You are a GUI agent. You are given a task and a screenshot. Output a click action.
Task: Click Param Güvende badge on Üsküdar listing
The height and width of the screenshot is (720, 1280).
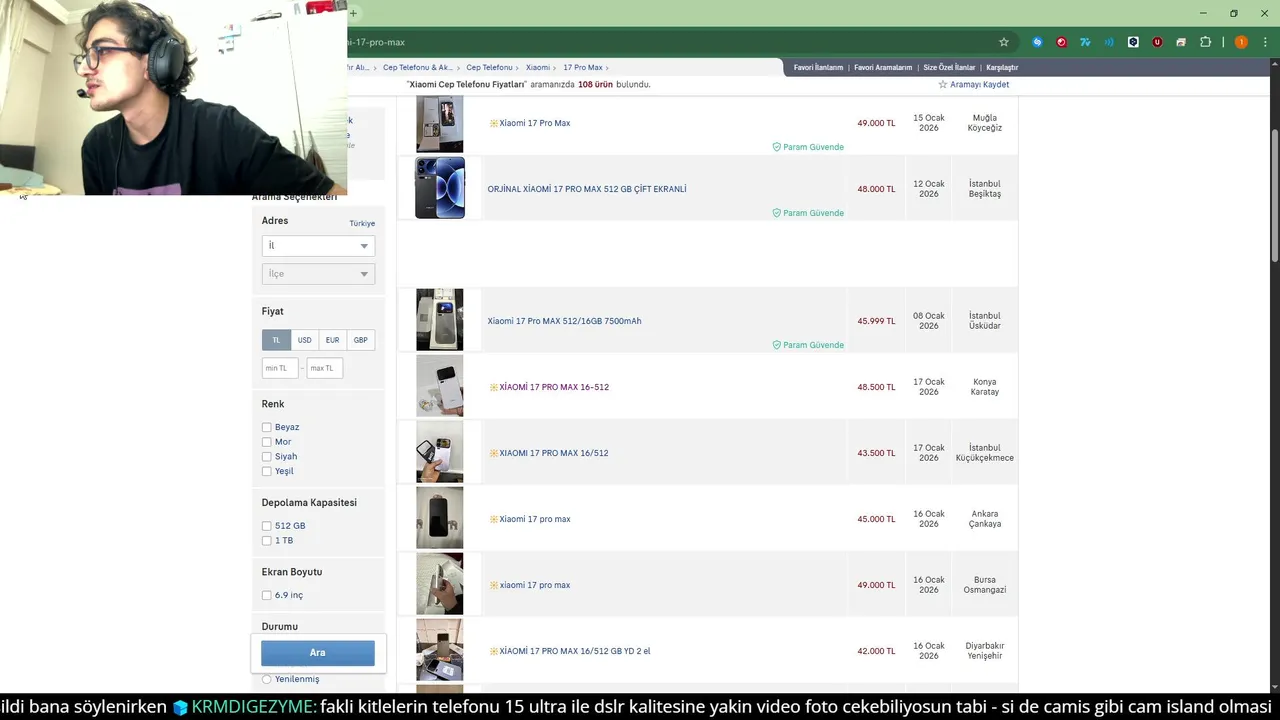[x=808, y=345]
